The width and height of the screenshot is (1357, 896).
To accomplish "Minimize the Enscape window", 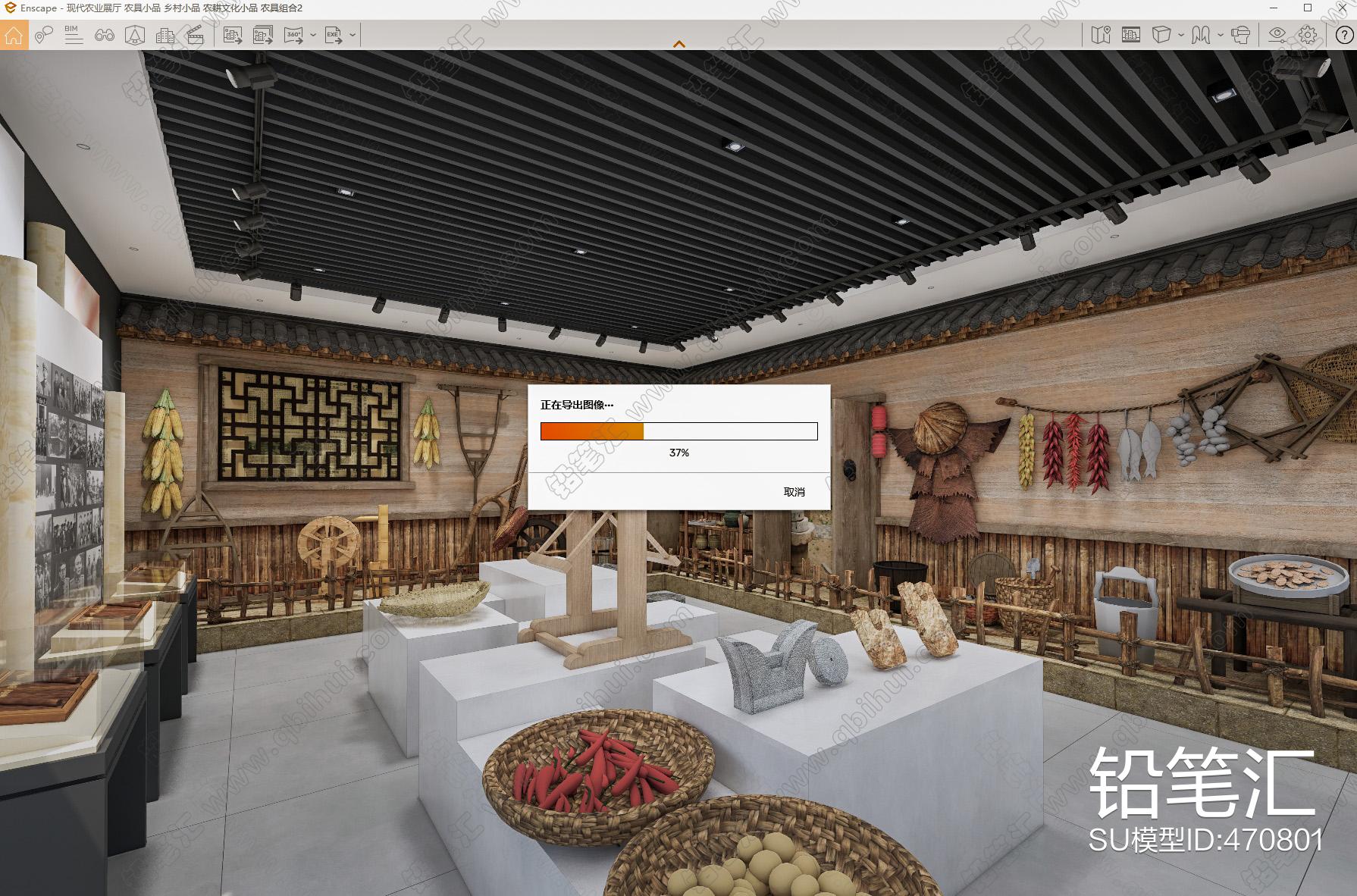I will point(1274,8).
